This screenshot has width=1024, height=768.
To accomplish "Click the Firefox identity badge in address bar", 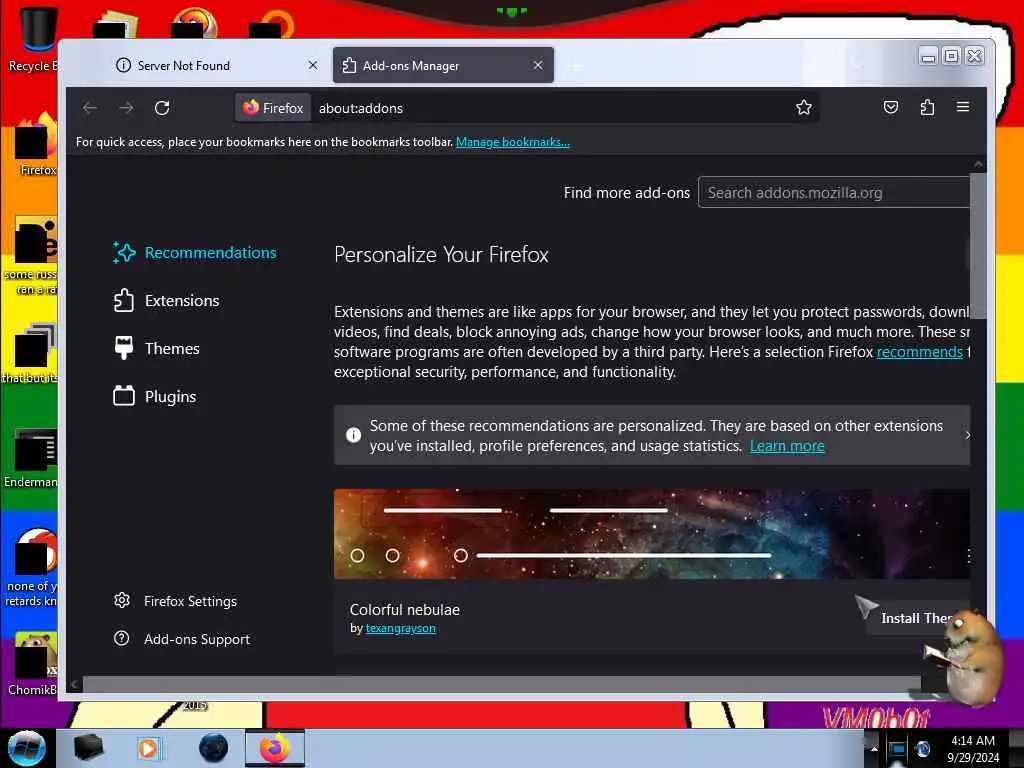I will tap(273, 108).
